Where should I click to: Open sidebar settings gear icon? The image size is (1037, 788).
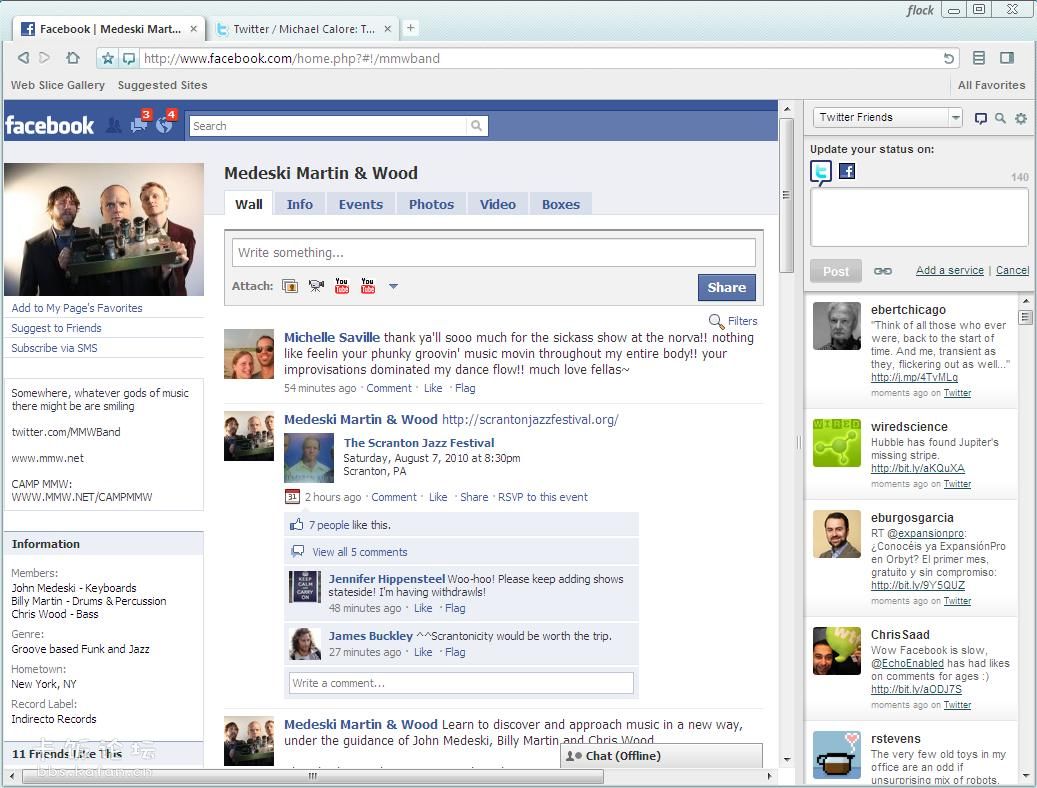point(1020,118)
